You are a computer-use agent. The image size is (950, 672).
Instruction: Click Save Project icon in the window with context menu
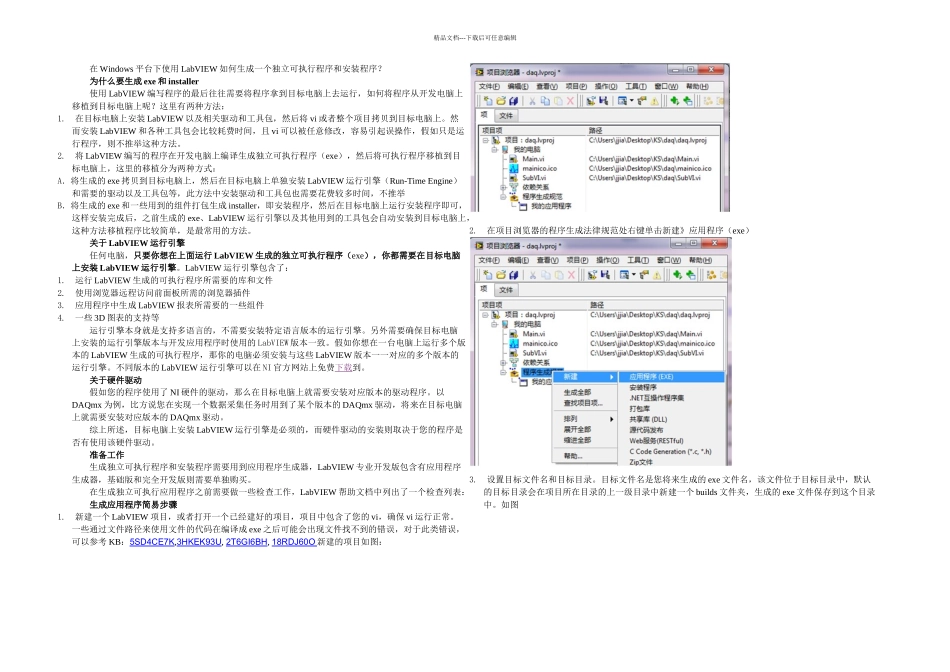point(605,275)
